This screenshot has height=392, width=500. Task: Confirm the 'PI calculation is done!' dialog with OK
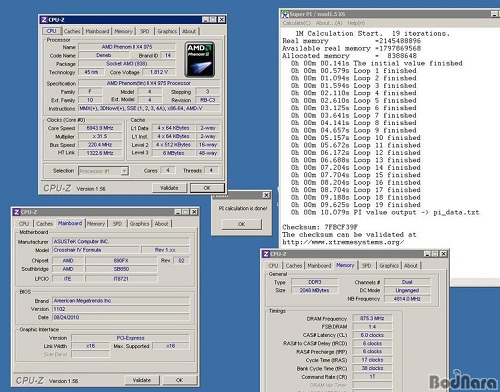tap(242, 224)
